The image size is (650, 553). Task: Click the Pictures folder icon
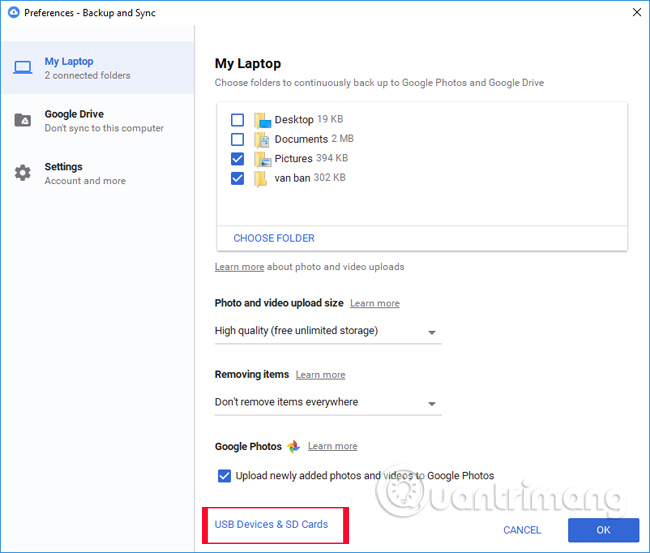[262, 159]
